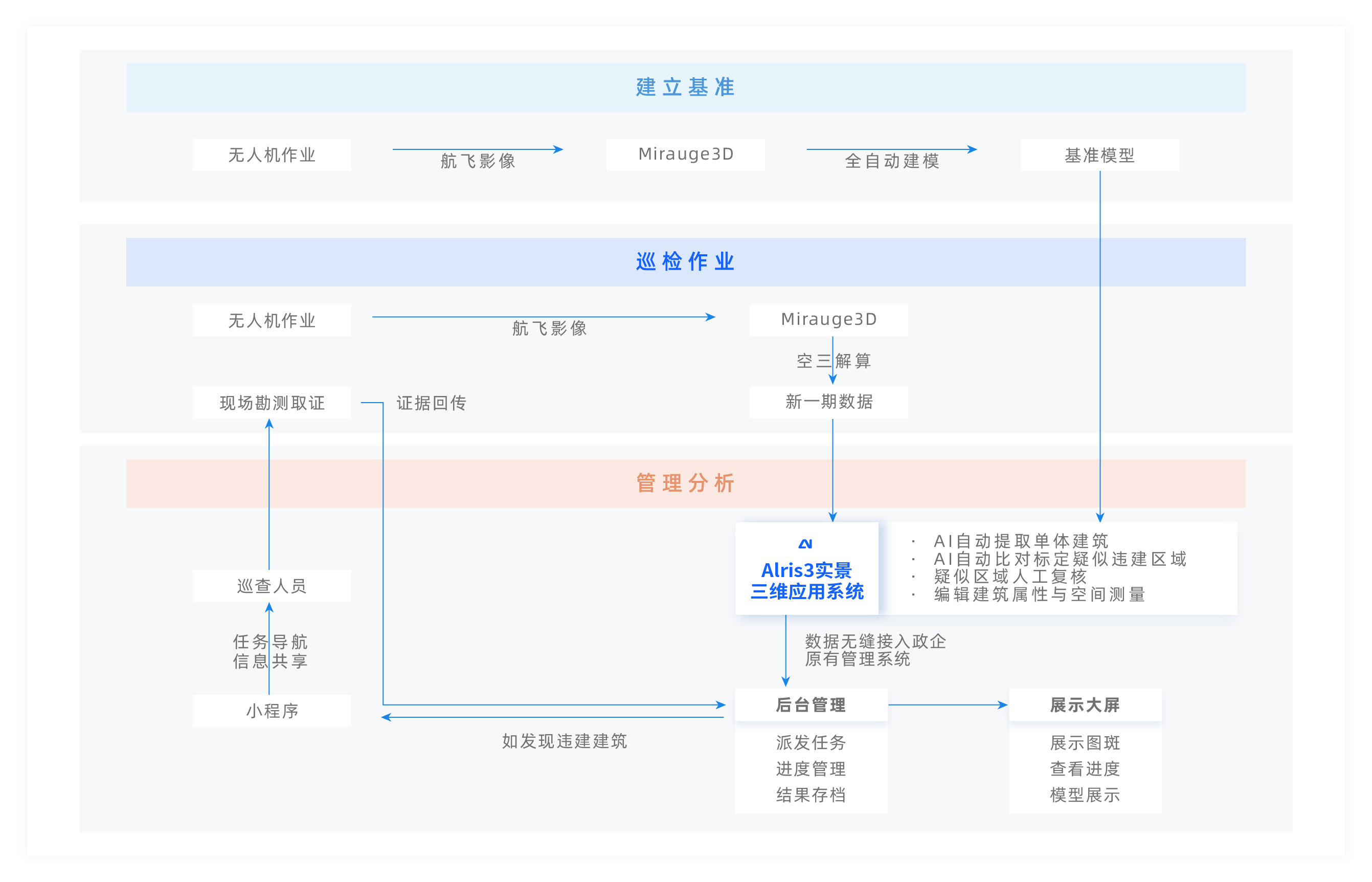Click the 小程序 node
The width and height of the screenshot is (1372, 882).
click(x=272, y=711)
